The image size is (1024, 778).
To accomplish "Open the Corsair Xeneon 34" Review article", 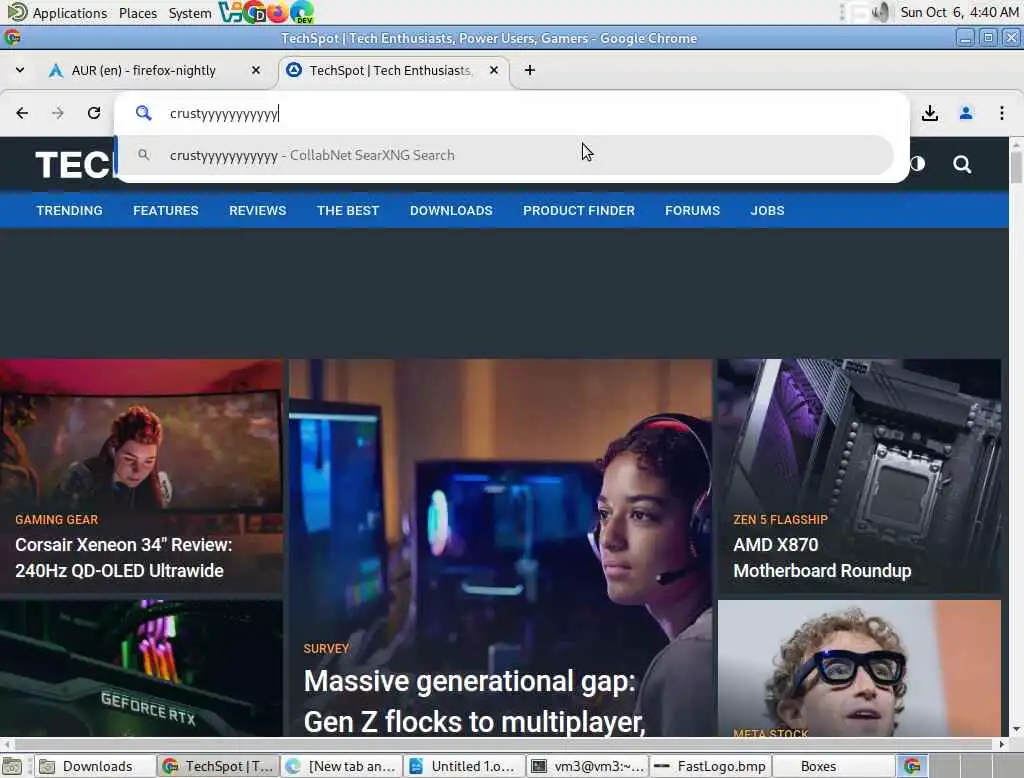I will tap(123, 557).
